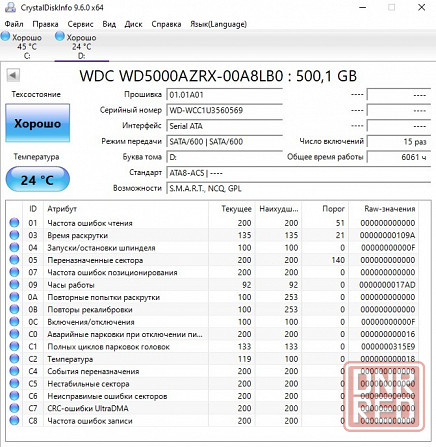The image size is (436, 447).
Task: Click the CrystalDiskInfo title bar icon
Action: pos(10,7)
